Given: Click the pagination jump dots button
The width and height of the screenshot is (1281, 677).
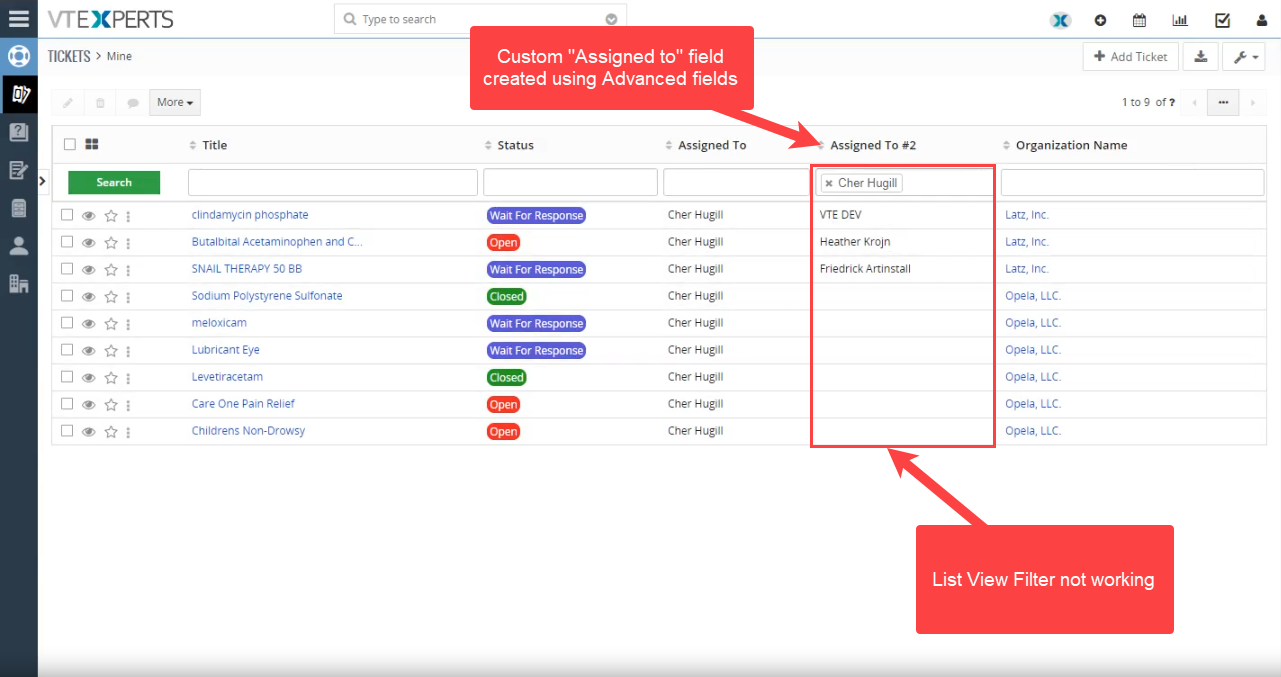Looking at the screenshot, I should click(1223, 102).
